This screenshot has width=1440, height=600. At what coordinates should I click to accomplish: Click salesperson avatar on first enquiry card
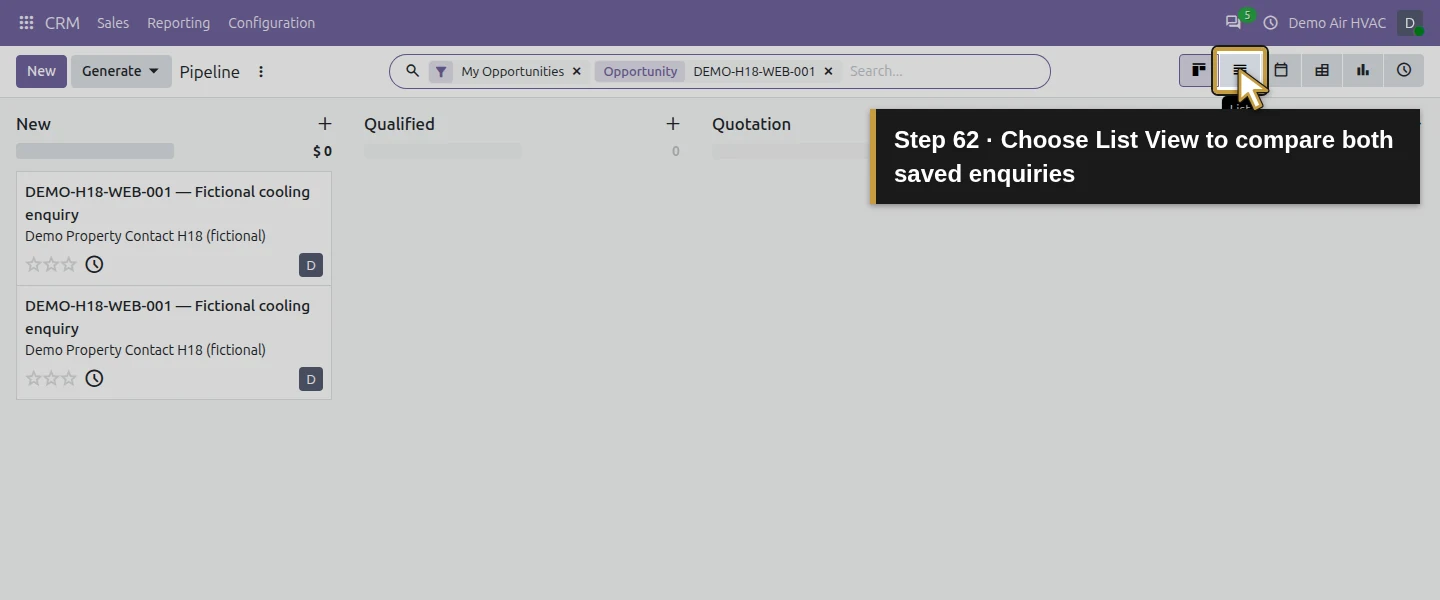tap(311, 265)
